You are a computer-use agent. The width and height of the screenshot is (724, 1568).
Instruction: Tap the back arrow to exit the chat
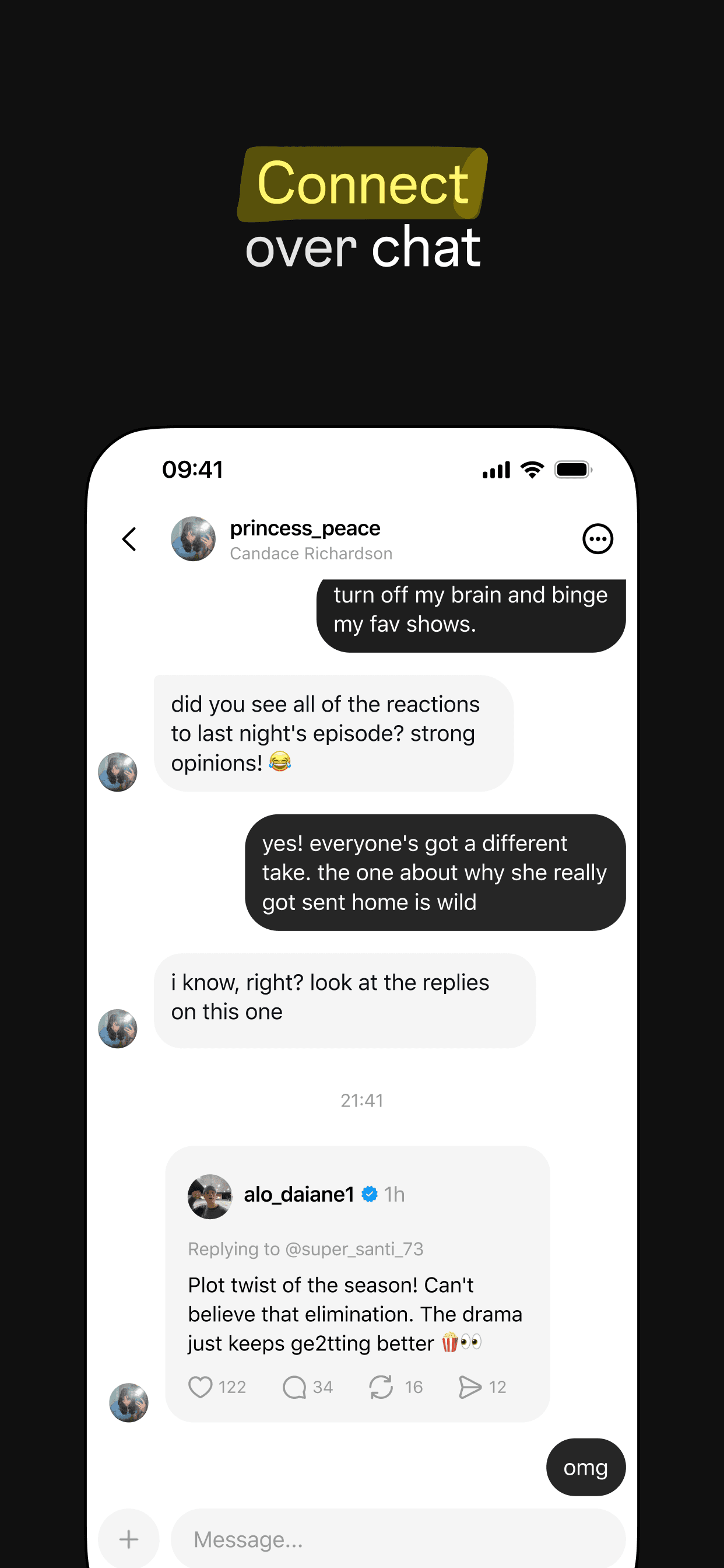point(129,538)
